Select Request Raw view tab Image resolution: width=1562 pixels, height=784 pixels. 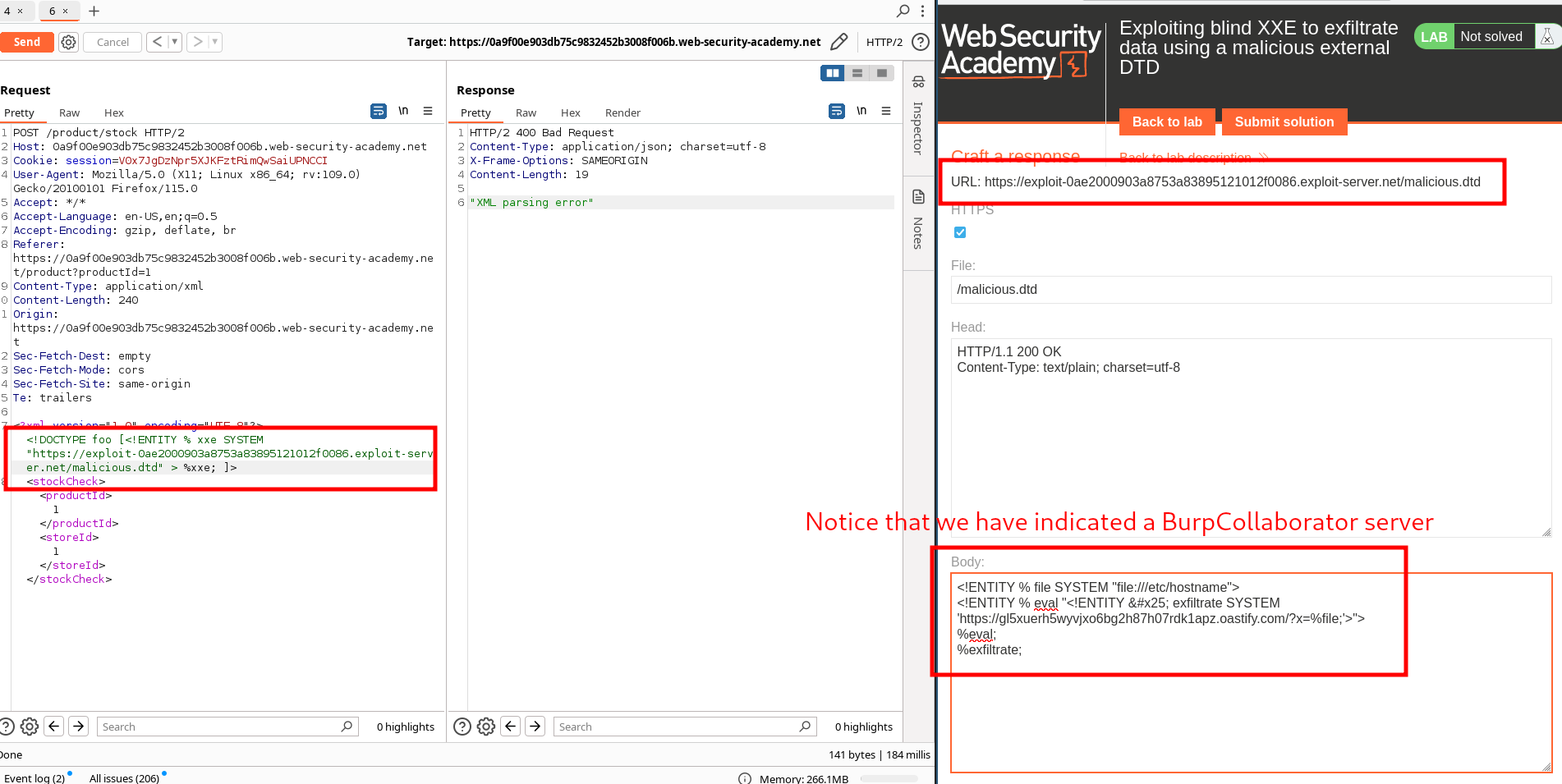[x=69, y=112]
